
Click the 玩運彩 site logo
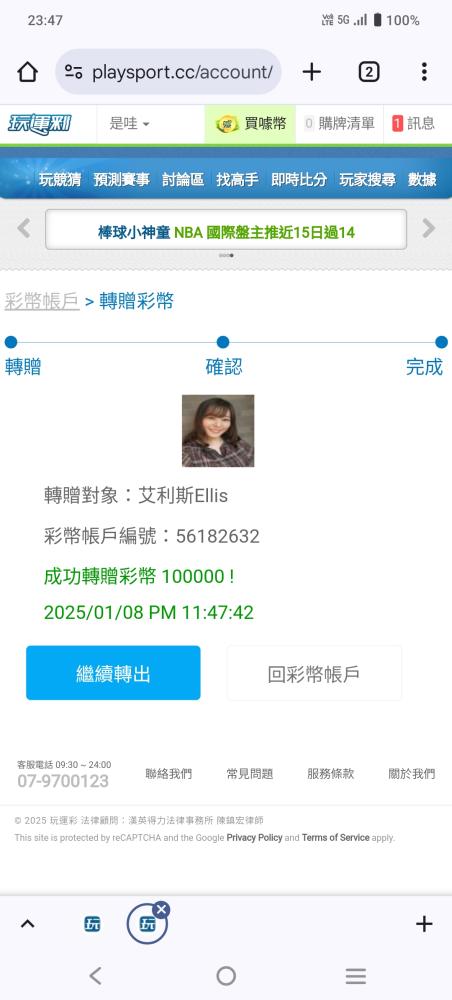[x=40, y=124]
